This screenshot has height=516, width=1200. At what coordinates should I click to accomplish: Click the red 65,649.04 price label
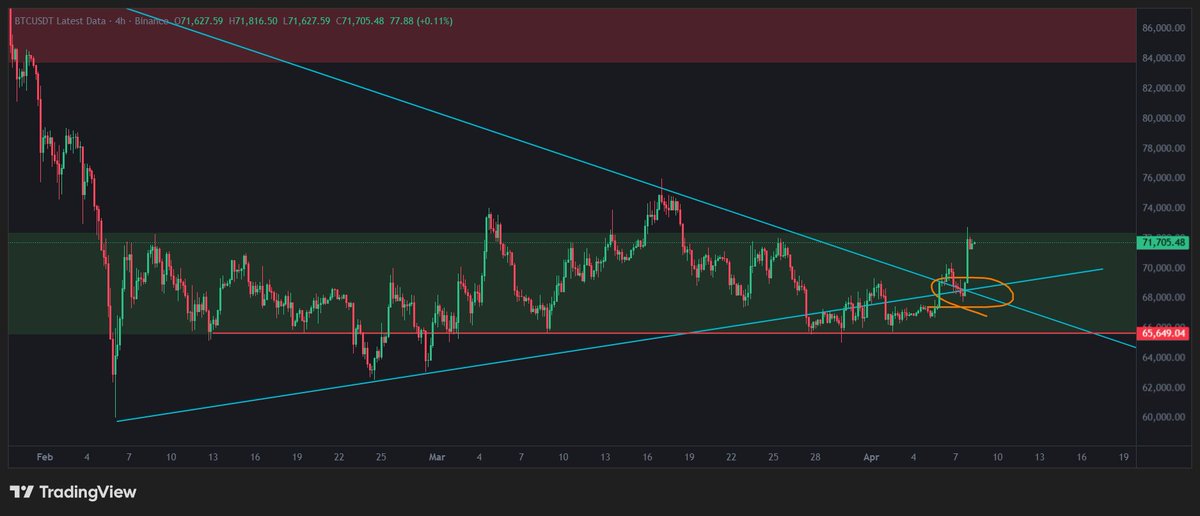tap(1167, 333)
